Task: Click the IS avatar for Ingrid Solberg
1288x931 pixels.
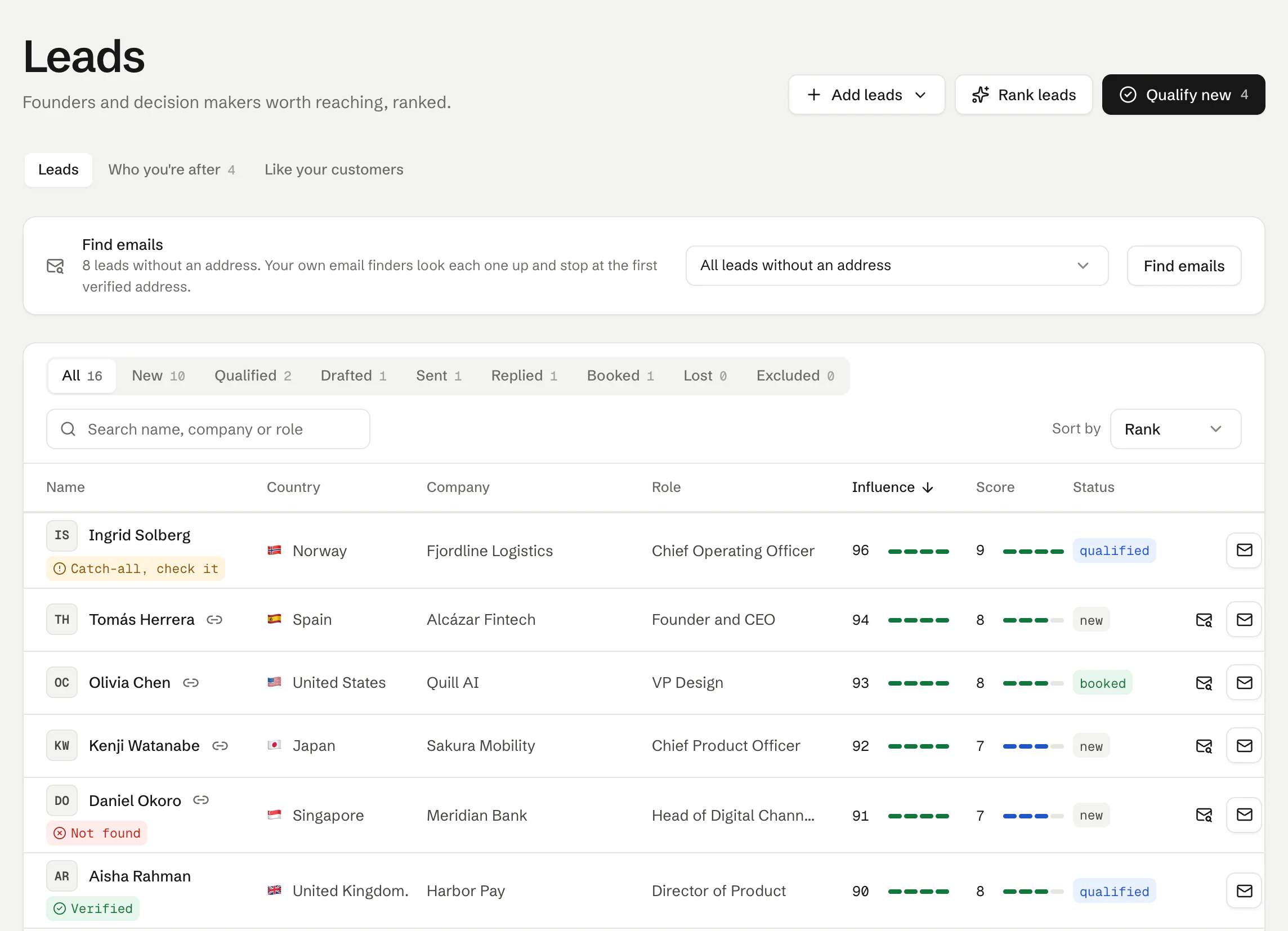Action: click(x=62, y=535)
